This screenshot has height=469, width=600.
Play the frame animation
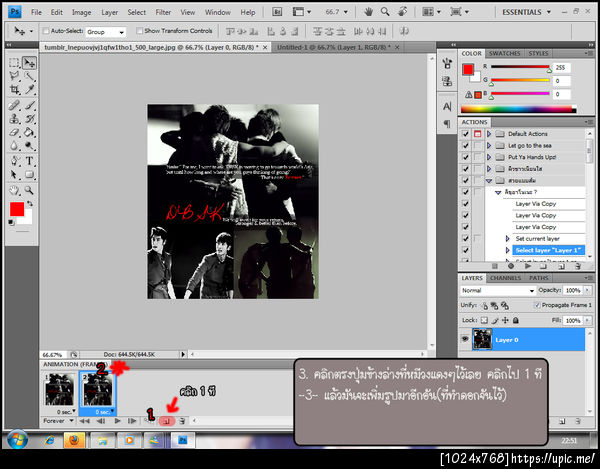tap(117, 421)
